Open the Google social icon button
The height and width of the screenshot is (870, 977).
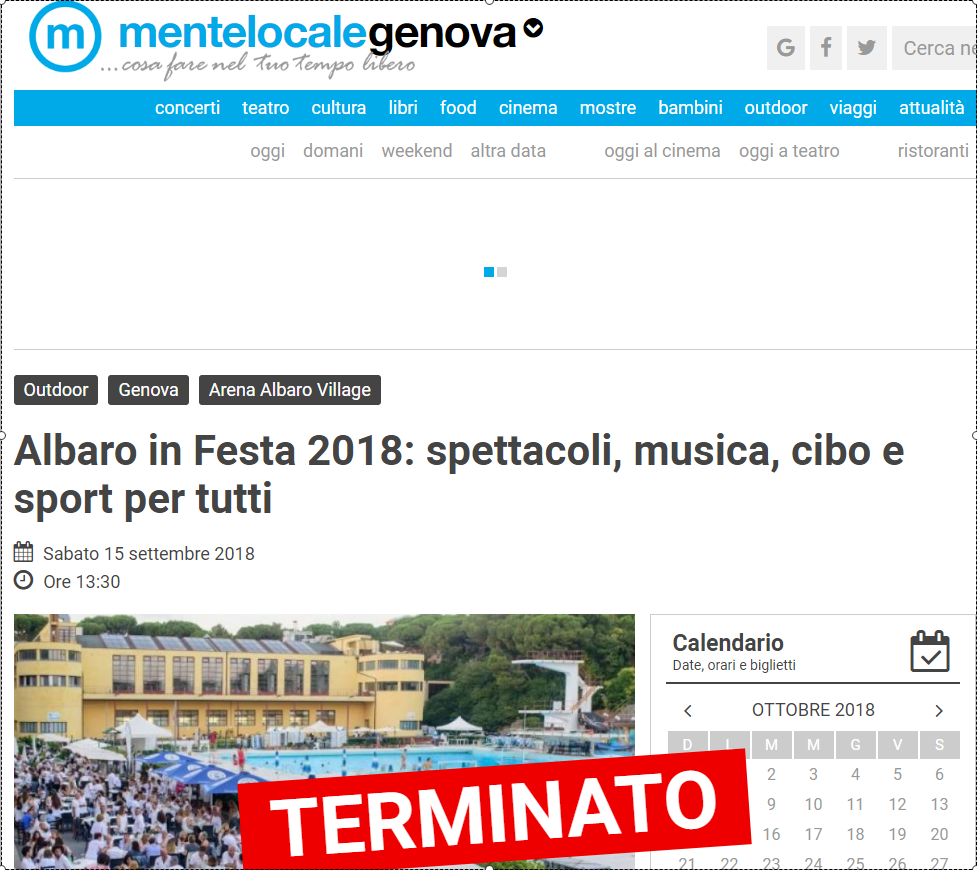point(785,48)
